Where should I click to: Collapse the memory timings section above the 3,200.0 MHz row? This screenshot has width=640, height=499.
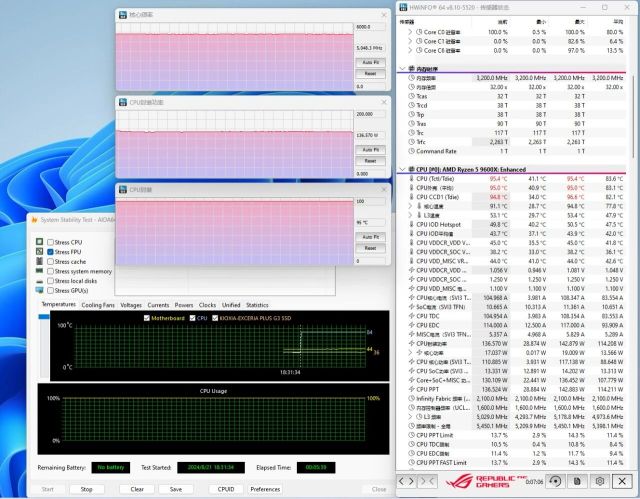pyautogui.click(x=402, y=69)
